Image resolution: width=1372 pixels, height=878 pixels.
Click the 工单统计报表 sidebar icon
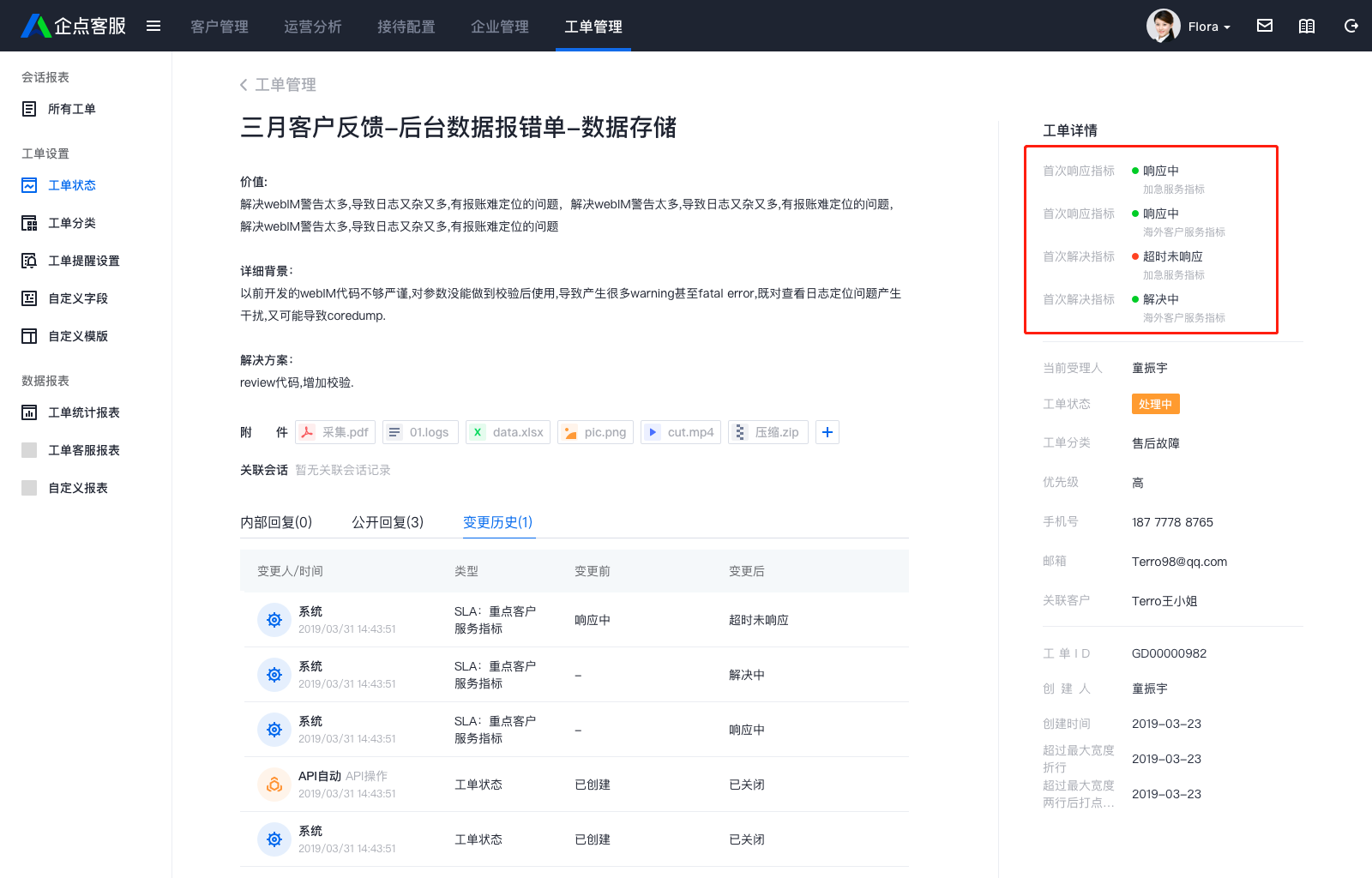tap(29, 412)
